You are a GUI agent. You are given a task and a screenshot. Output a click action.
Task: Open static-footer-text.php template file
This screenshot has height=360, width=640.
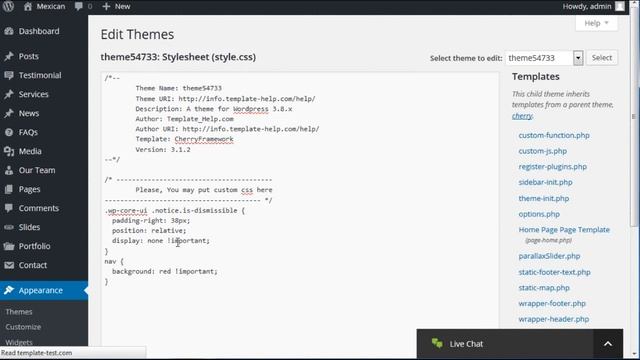tap(554, 272)
